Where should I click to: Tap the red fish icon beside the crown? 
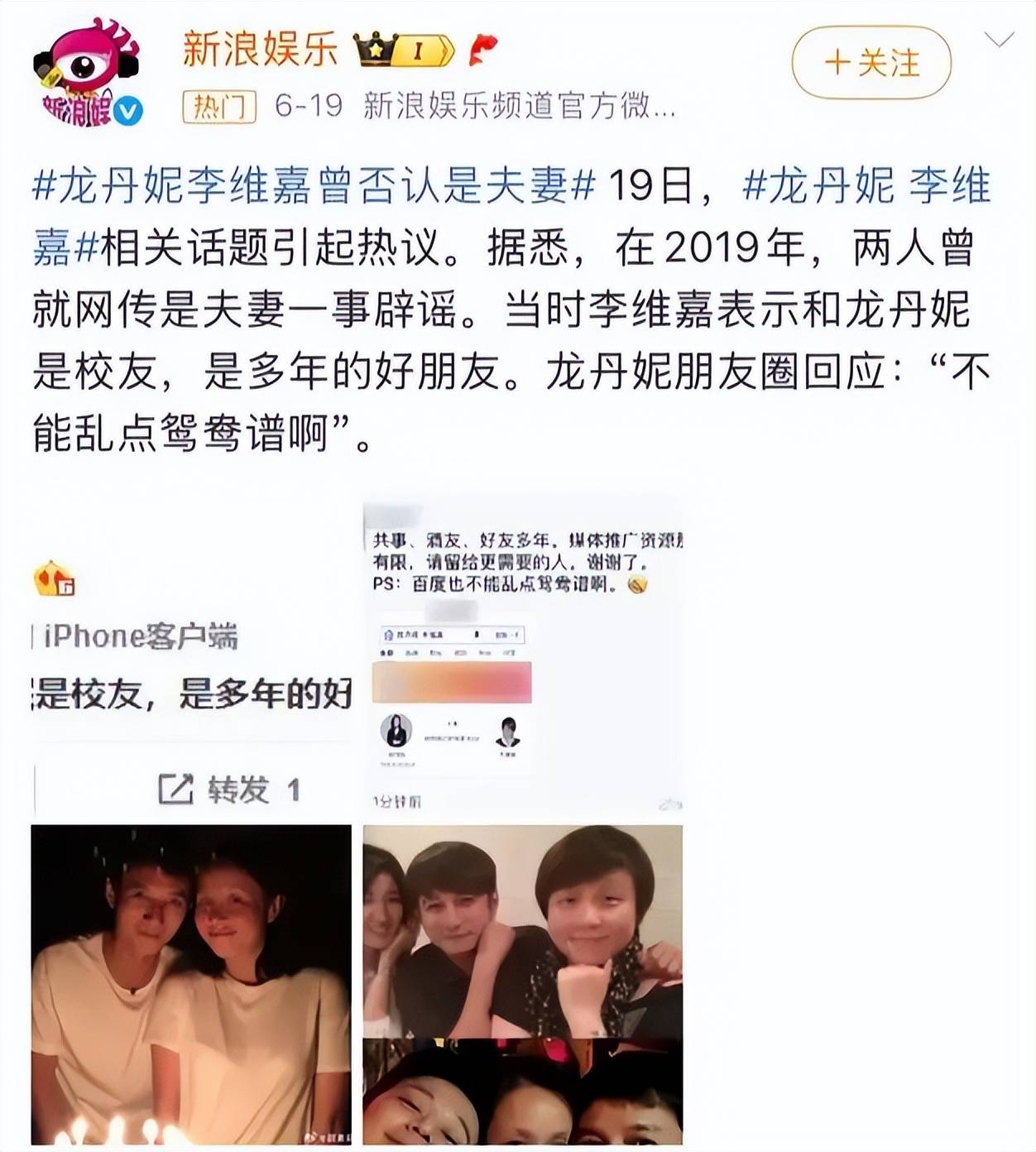pyautogui.click(x=482, y=50)
